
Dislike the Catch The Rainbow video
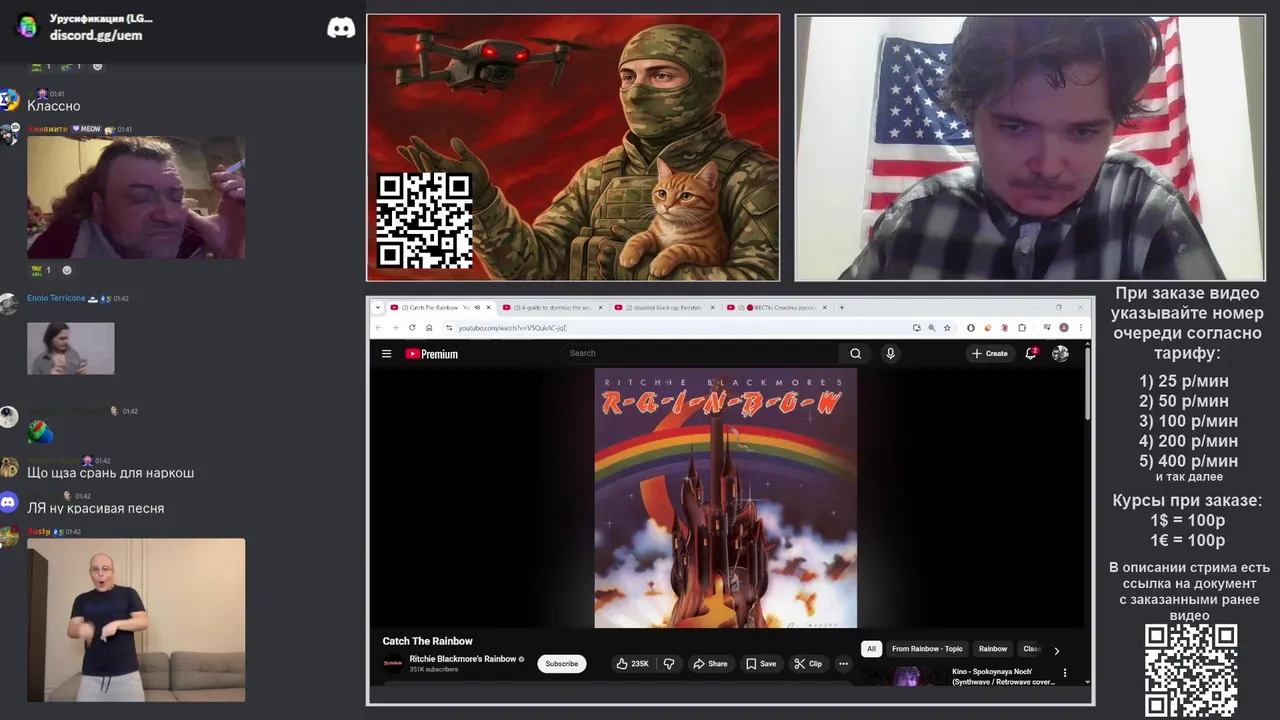(669, 663)
